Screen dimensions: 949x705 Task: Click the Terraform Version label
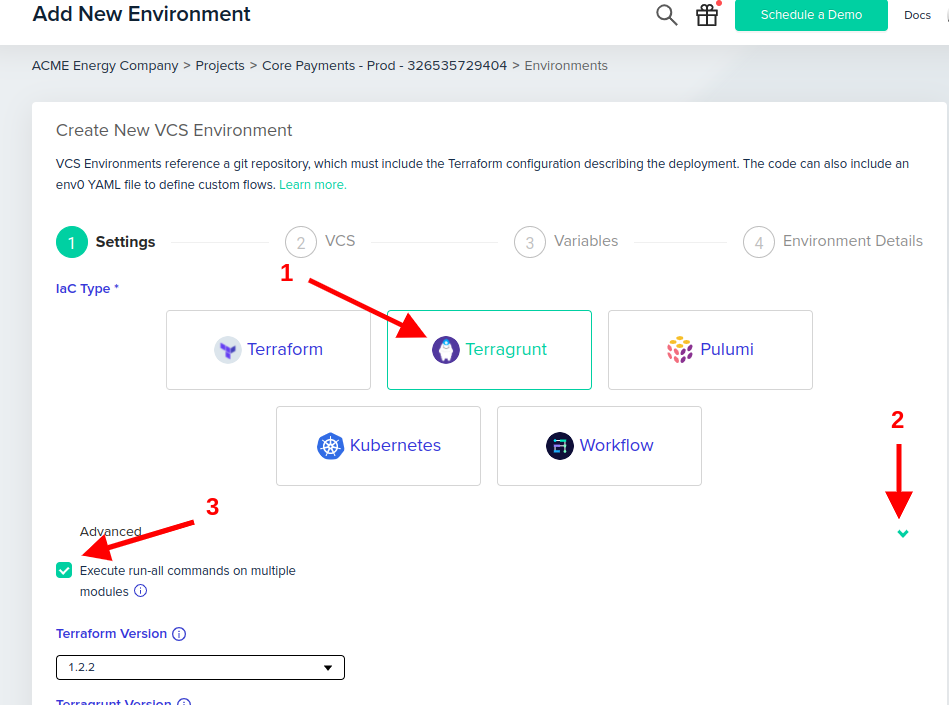(x=111, y=634)
